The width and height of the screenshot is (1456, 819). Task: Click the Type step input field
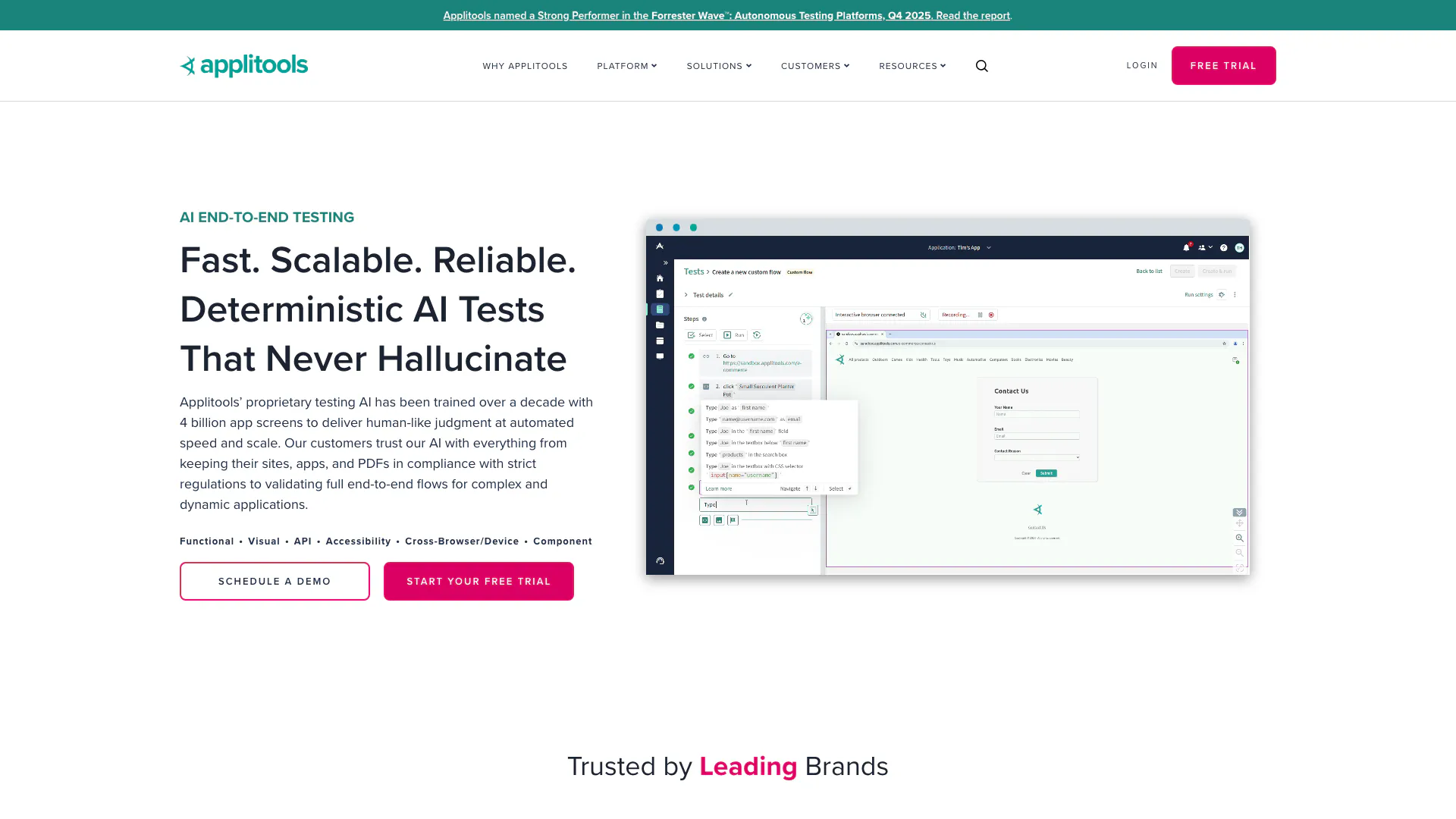pos(755,504)
